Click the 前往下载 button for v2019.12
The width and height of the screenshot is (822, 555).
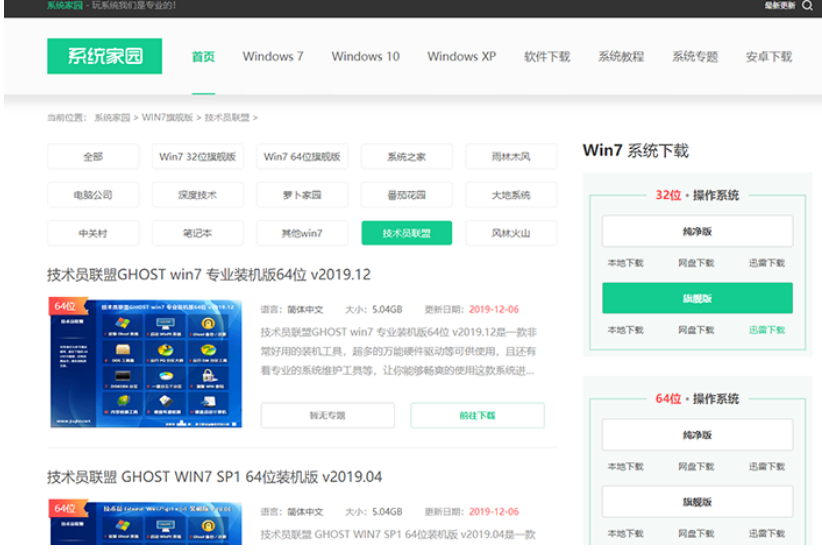click(477, 415)
